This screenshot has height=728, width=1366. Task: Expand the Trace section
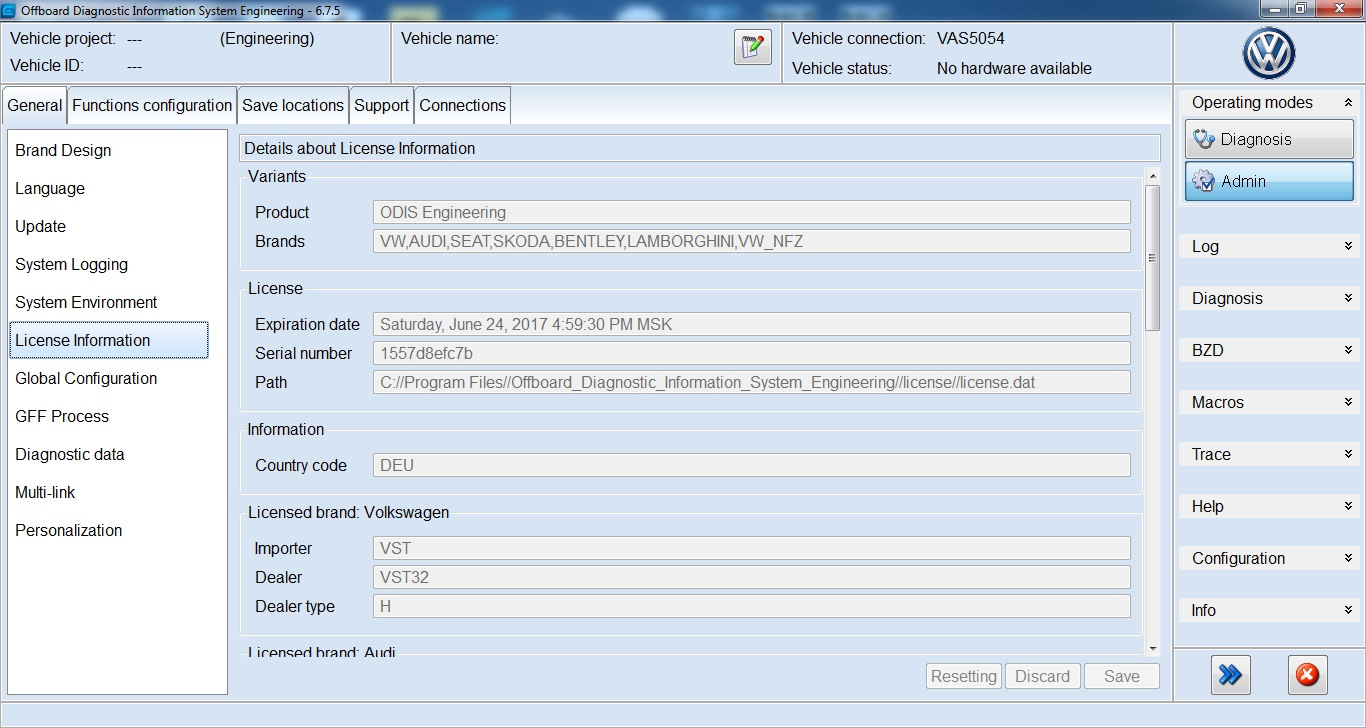(1348, 454)
